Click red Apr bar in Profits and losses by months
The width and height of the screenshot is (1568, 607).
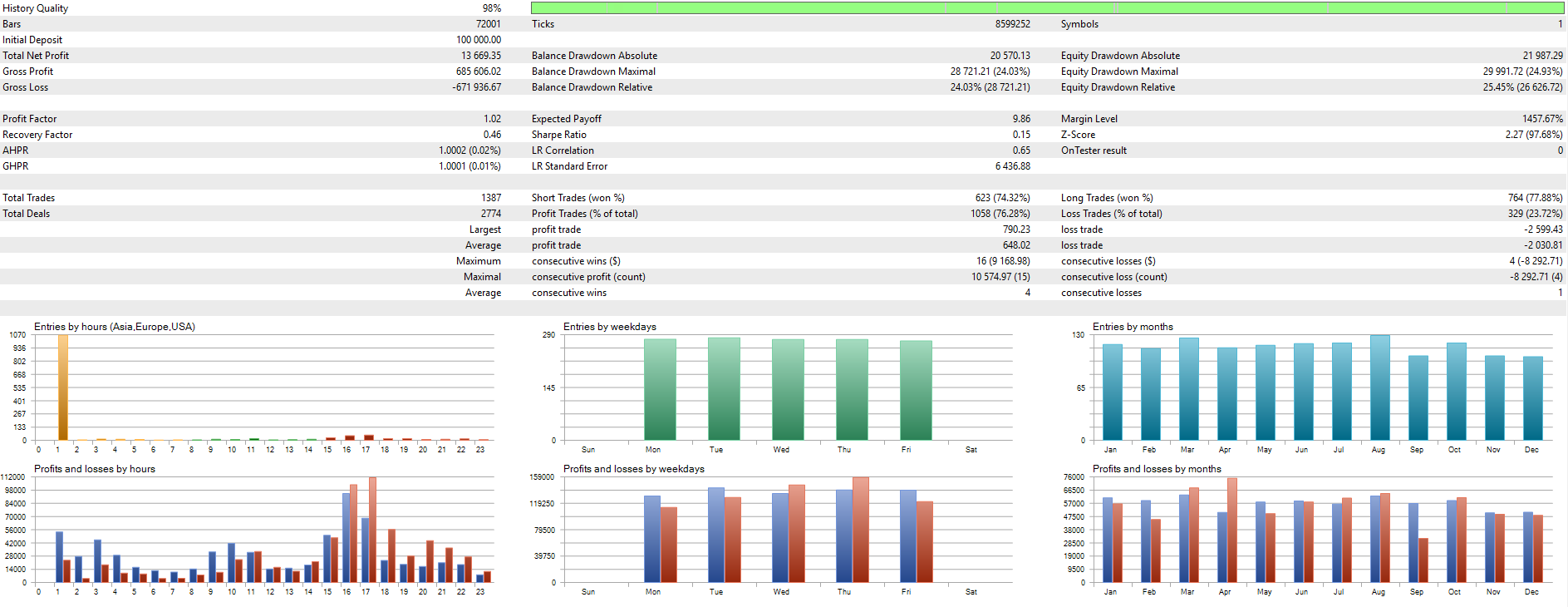(x=1231, y=530)
